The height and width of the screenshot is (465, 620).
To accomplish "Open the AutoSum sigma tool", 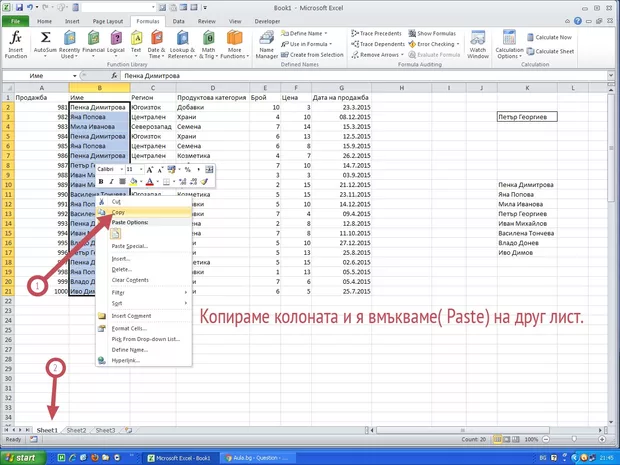I will pyautogui.click(x=44, y=44).
